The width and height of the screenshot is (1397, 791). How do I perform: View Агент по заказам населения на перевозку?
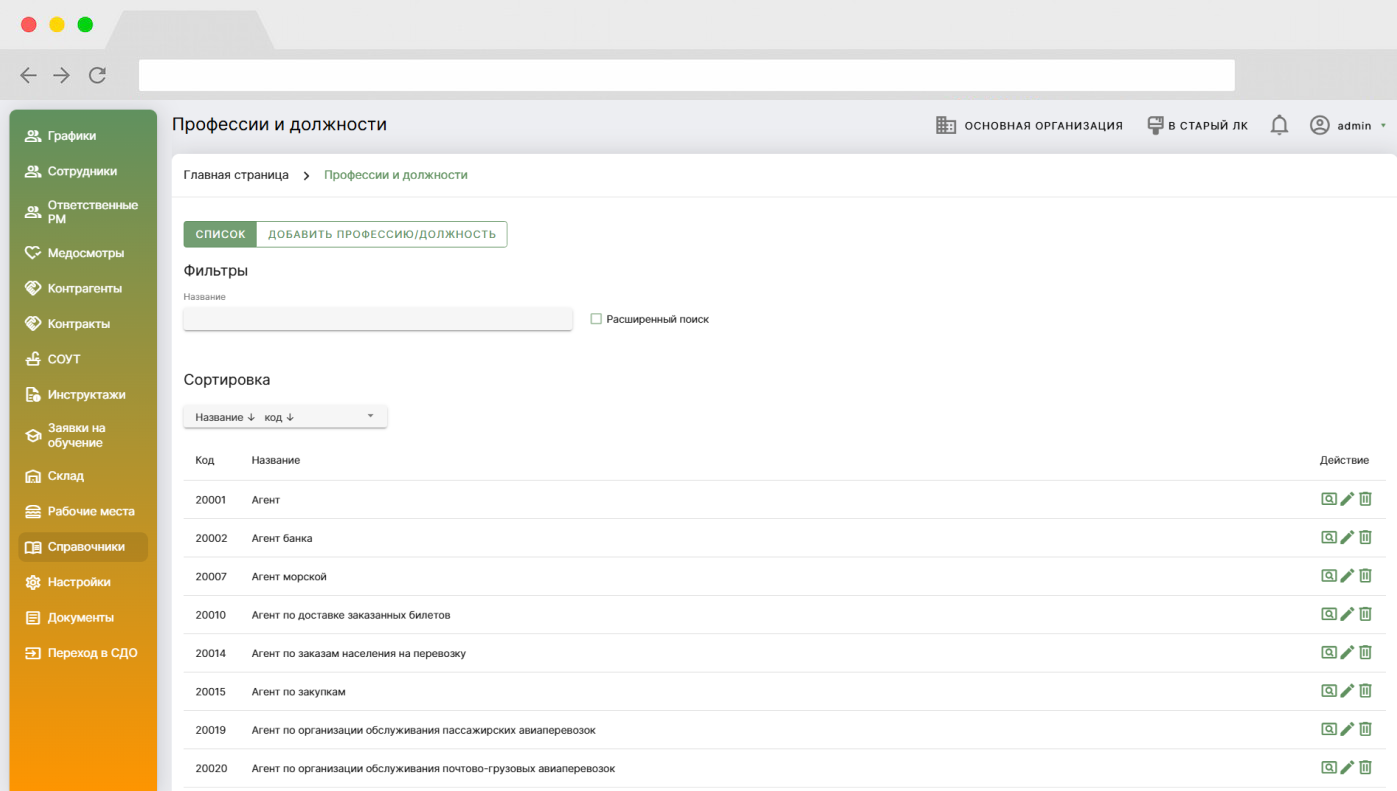click(x=1329, y=652)
